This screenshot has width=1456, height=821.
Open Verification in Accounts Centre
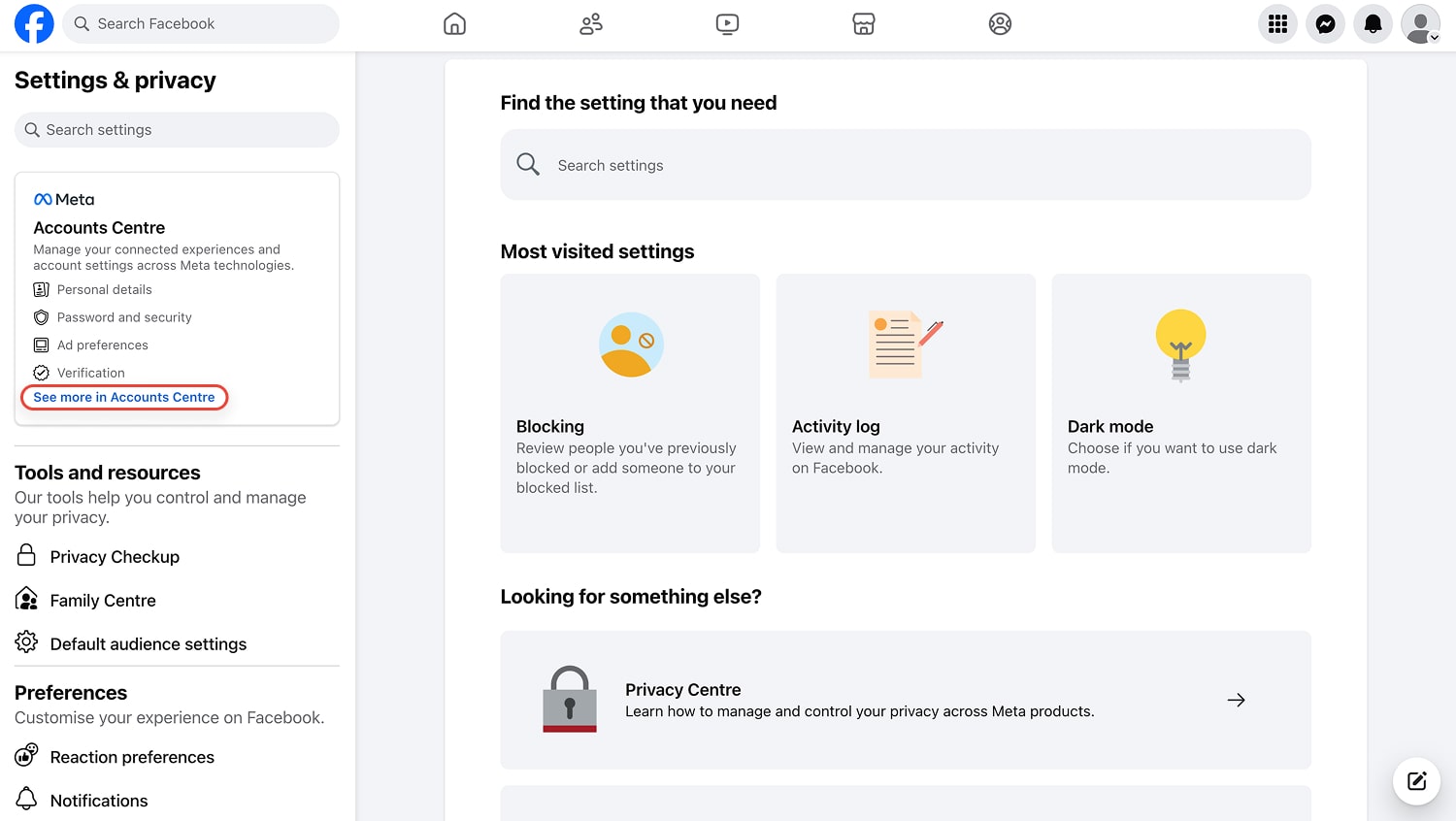[x=91, y=373]
